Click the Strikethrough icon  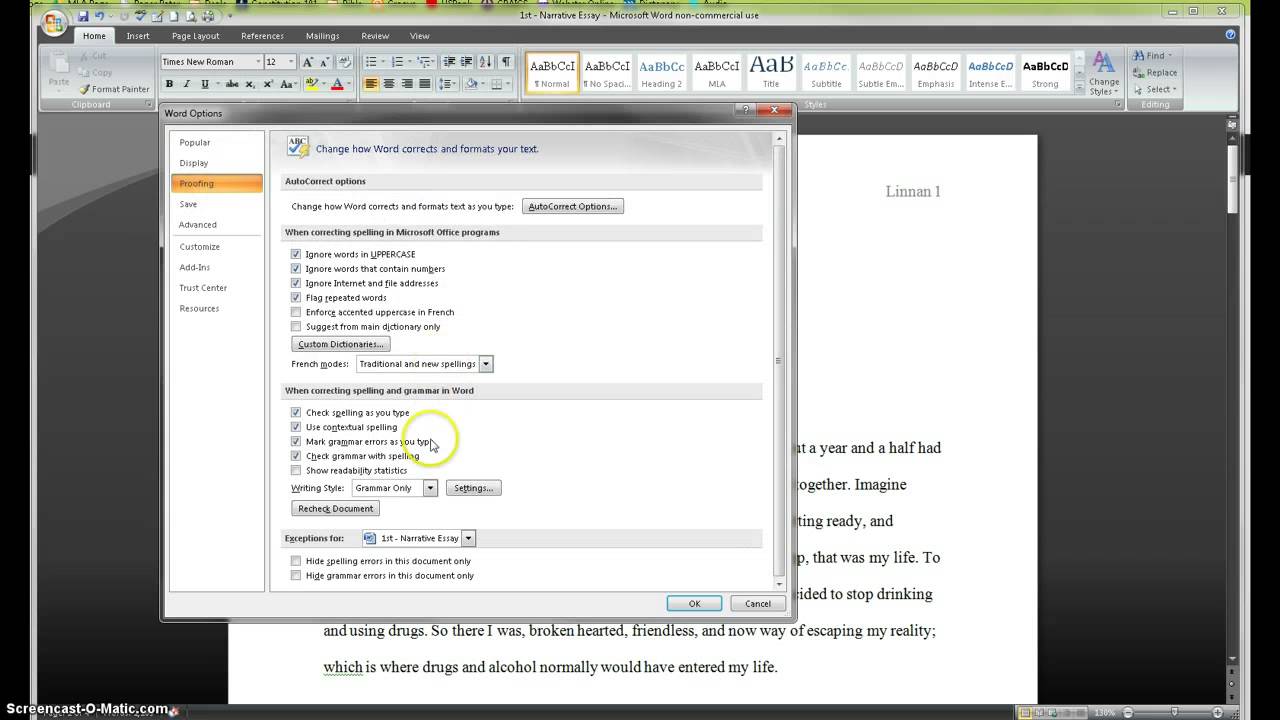coord(232,84)
